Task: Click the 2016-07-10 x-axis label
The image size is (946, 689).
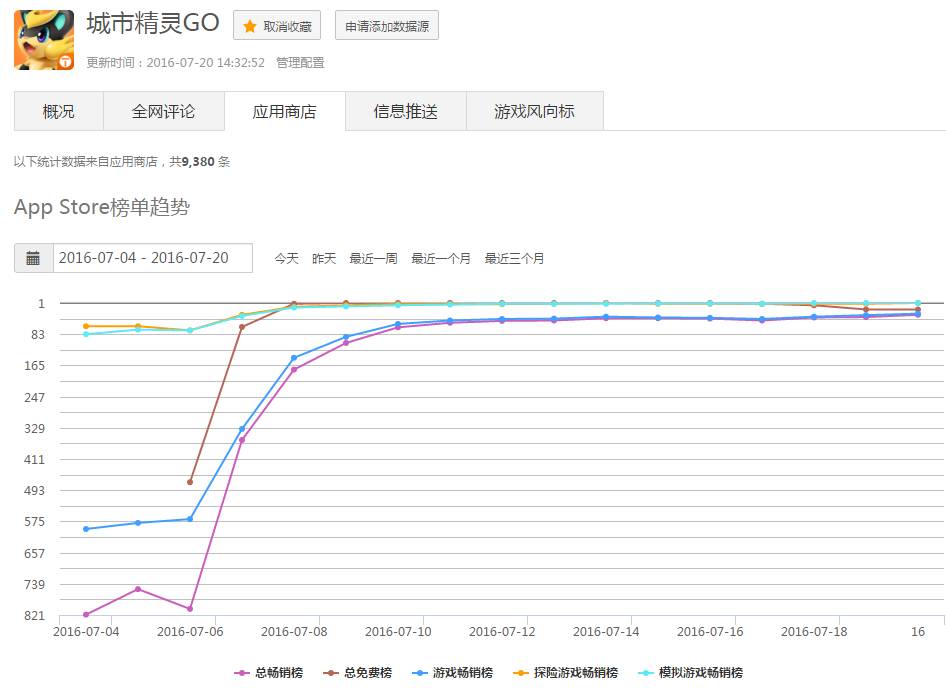Action: pos(398,632)
